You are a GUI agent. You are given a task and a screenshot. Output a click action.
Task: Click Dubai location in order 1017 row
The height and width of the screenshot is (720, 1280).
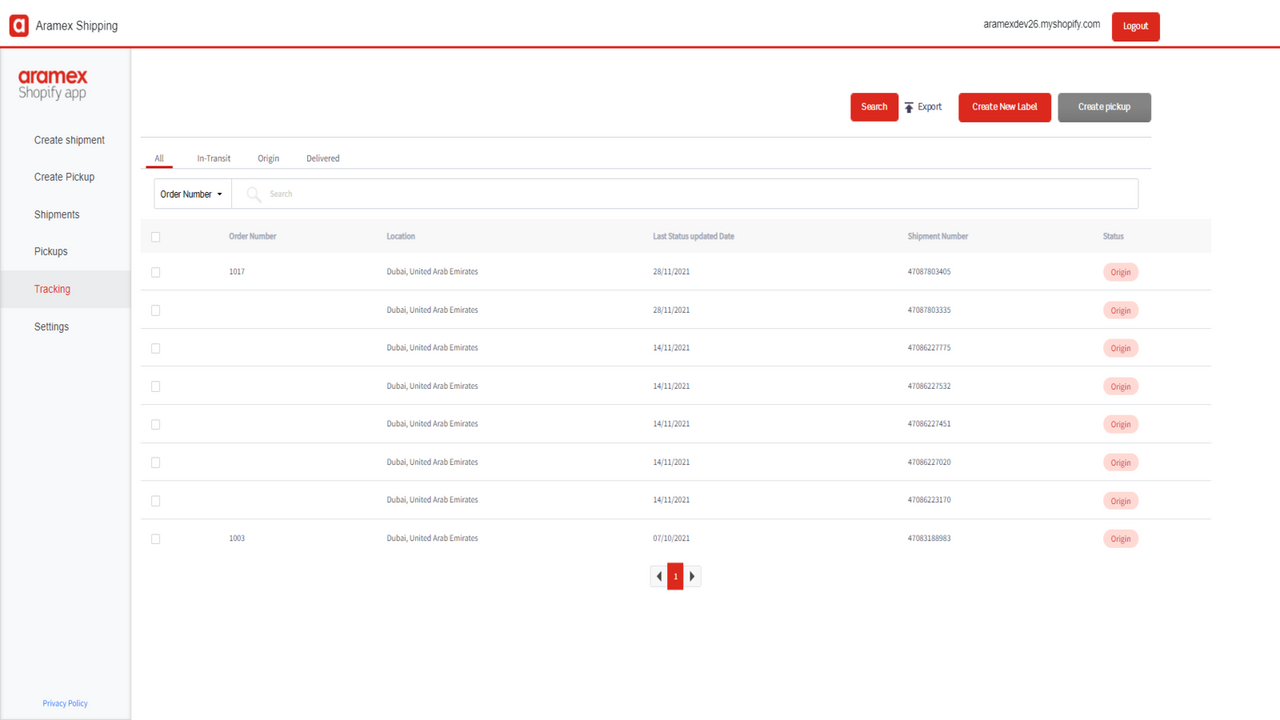432,272
